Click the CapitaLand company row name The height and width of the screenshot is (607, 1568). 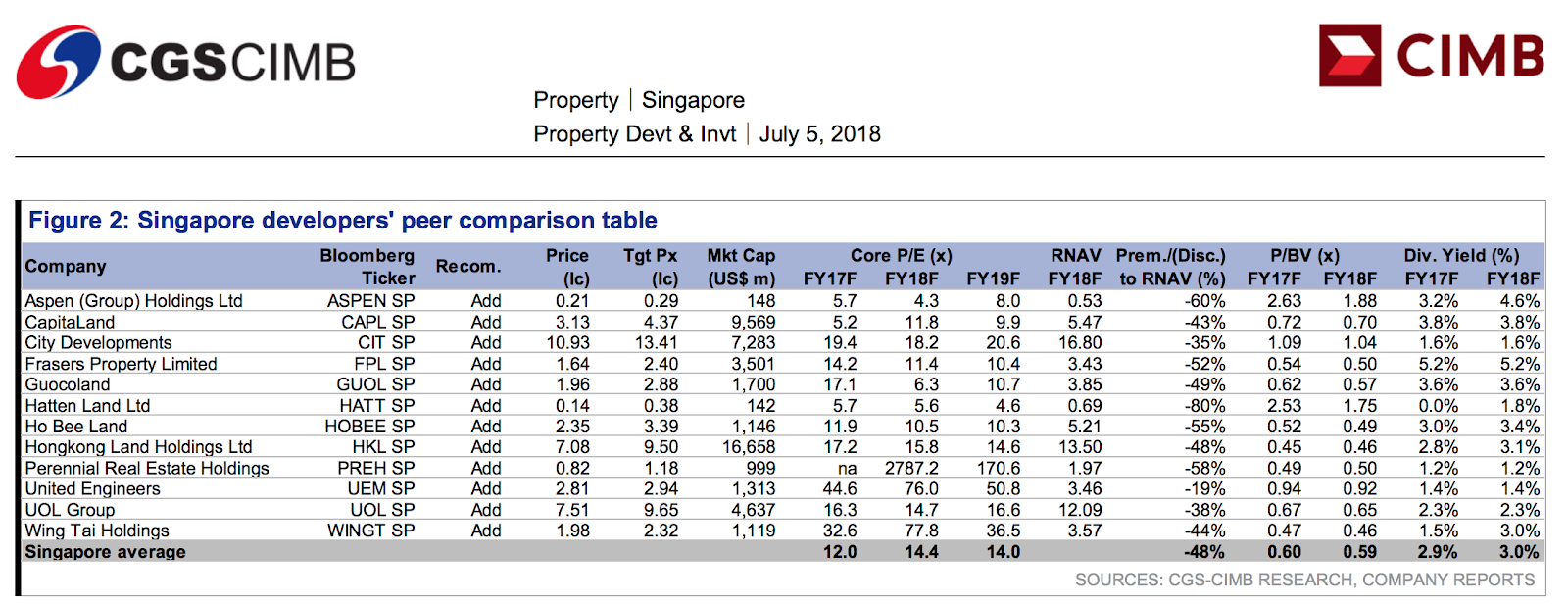pyautogui.click(x=70, y=323)
